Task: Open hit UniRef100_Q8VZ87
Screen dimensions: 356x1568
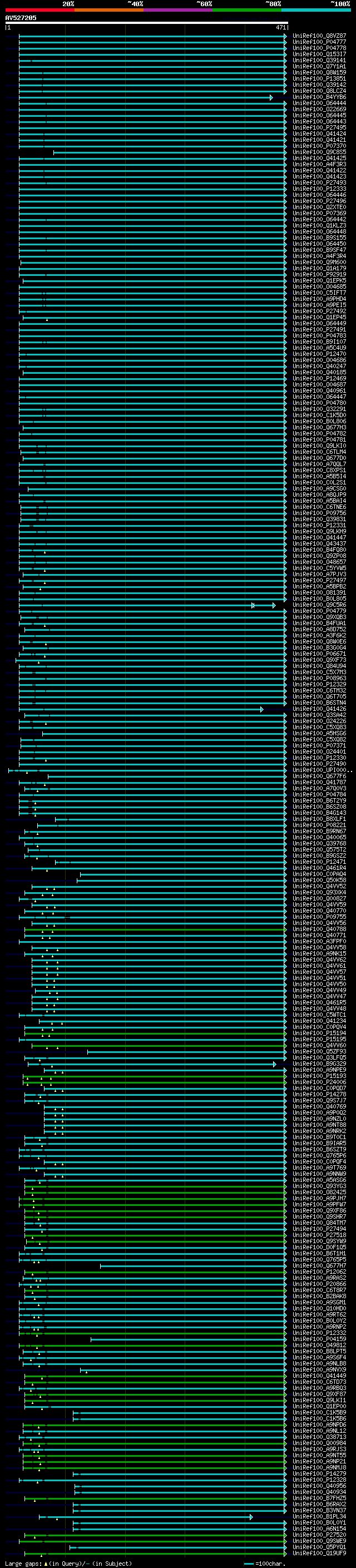Action: [x=319, y=36]
